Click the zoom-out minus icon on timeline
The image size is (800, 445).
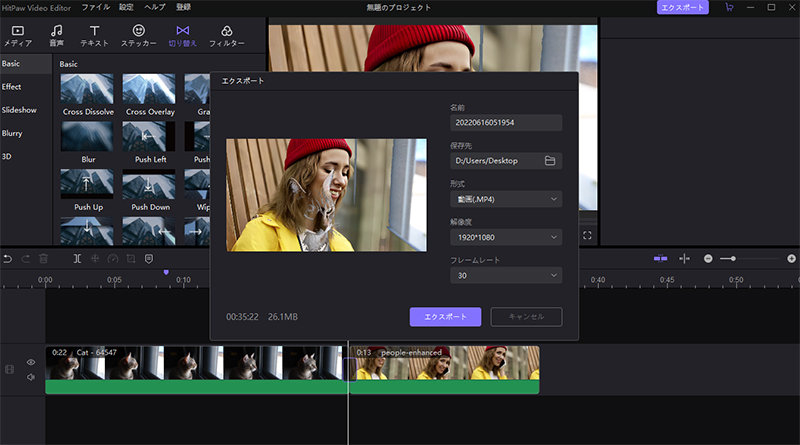pos(708,259)
